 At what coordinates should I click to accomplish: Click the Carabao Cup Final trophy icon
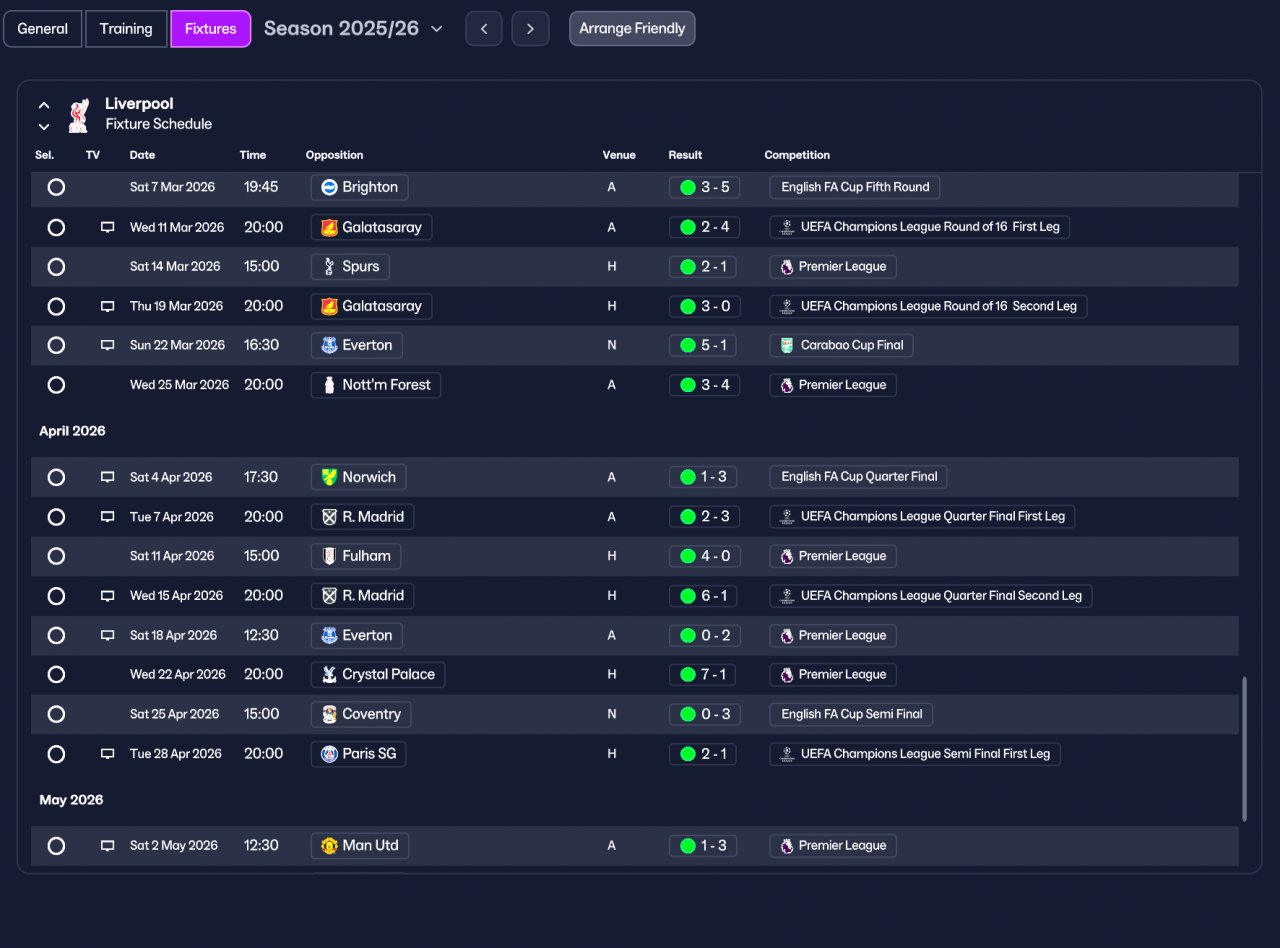tap(787, 345)
